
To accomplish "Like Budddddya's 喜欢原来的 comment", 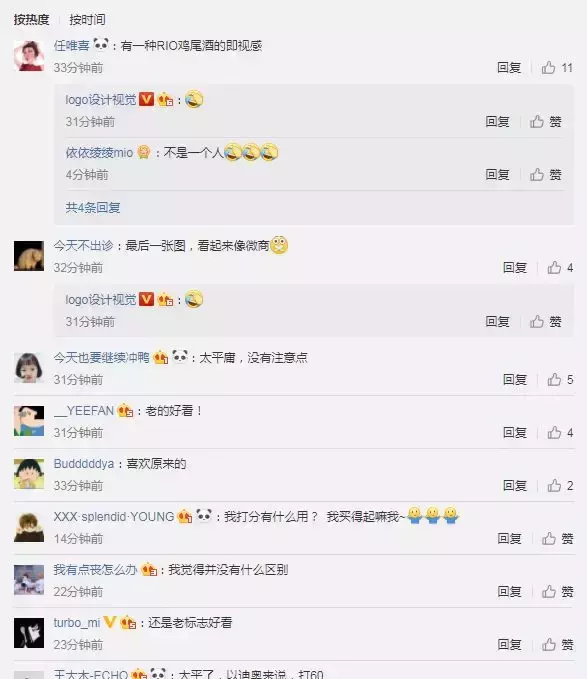I will click(x=560, y=485).
